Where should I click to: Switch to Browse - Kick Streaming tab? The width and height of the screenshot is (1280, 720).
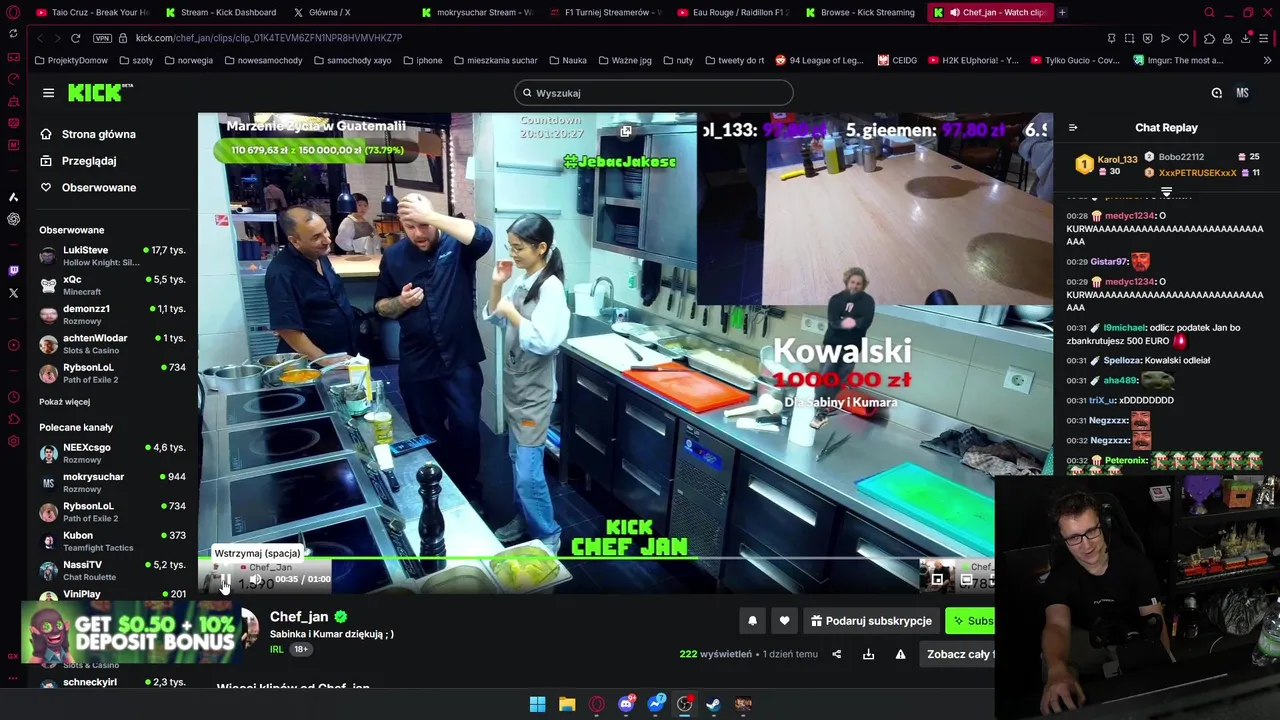[860, 12]
